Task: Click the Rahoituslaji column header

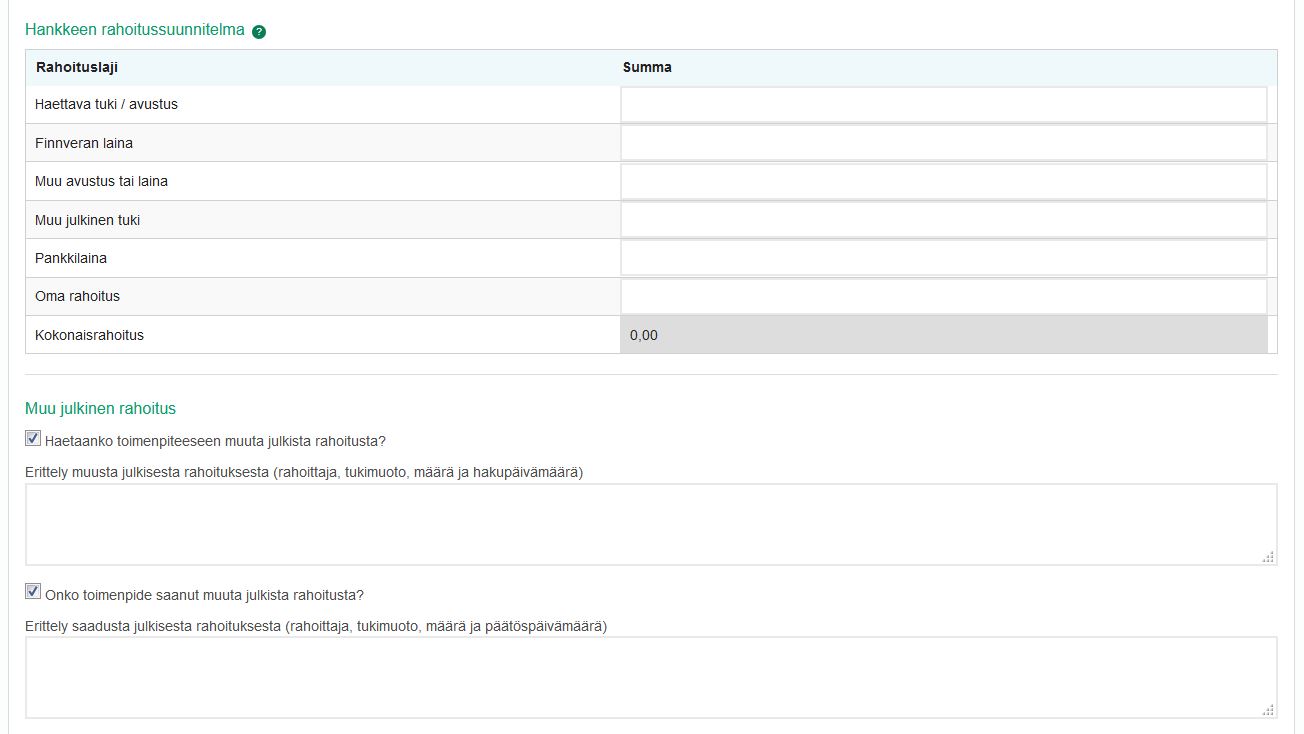Action: [x=77, y=68]
